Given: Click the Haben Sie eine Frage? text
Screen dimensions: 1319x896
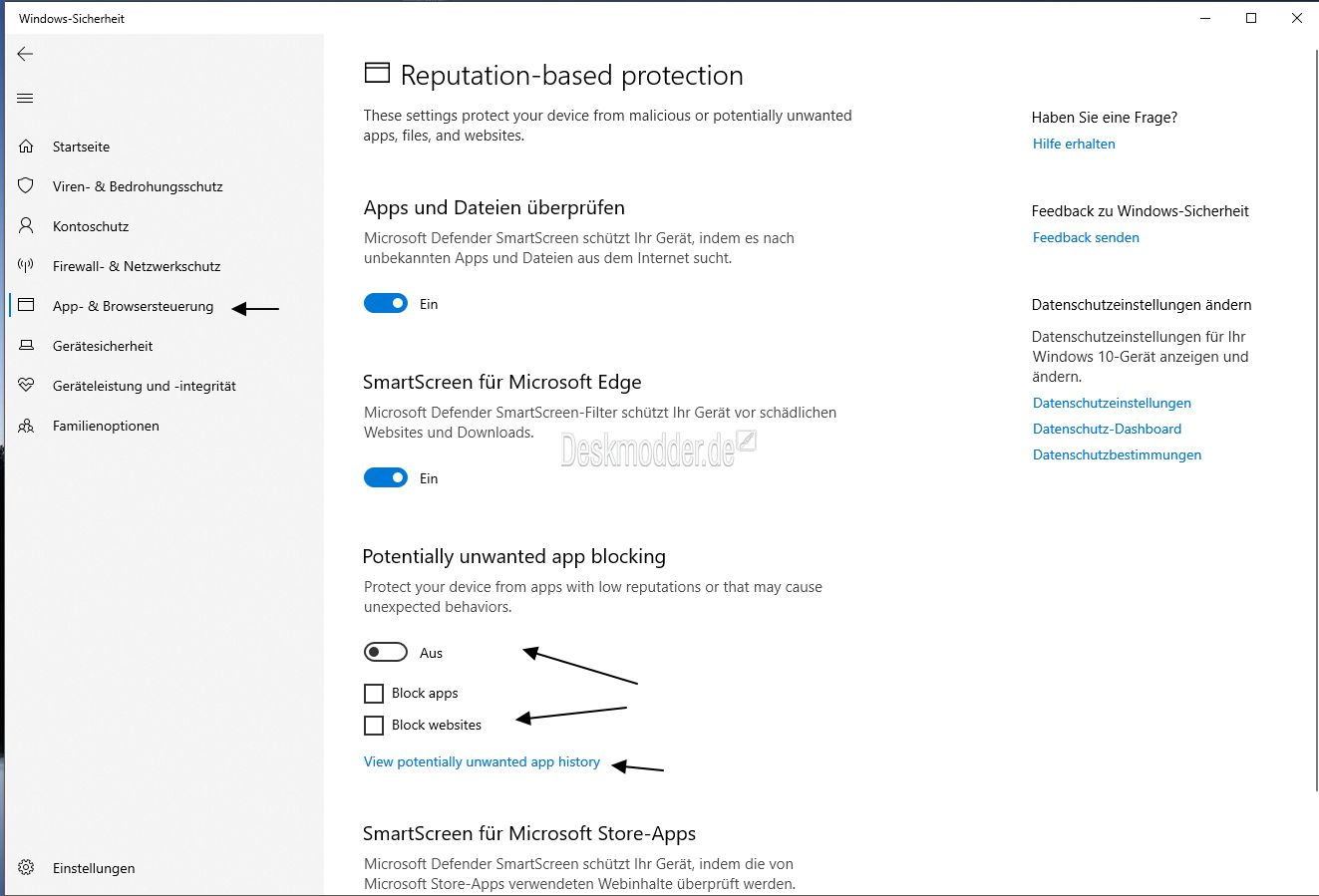Looking at the screenshot, I should (1105, 117).
